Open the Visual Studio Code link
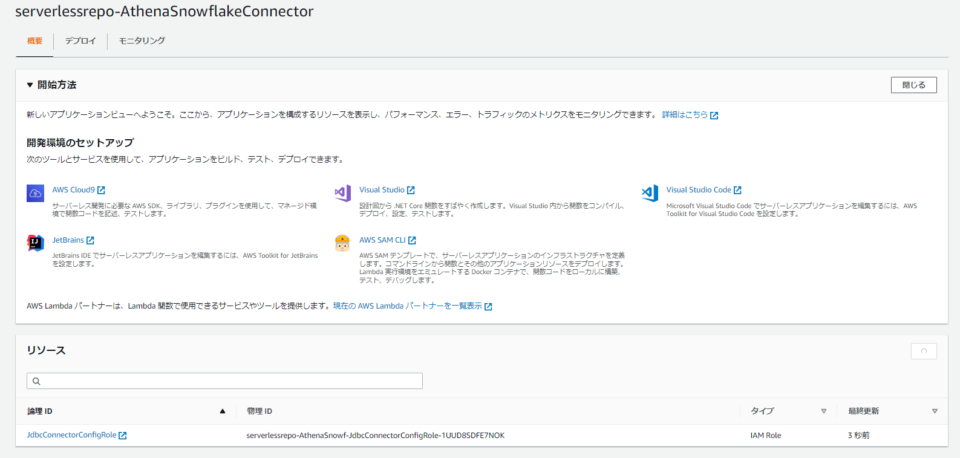The width and height of the screenshot is (960, 458). pyautogui.click(x=699, y=190)
